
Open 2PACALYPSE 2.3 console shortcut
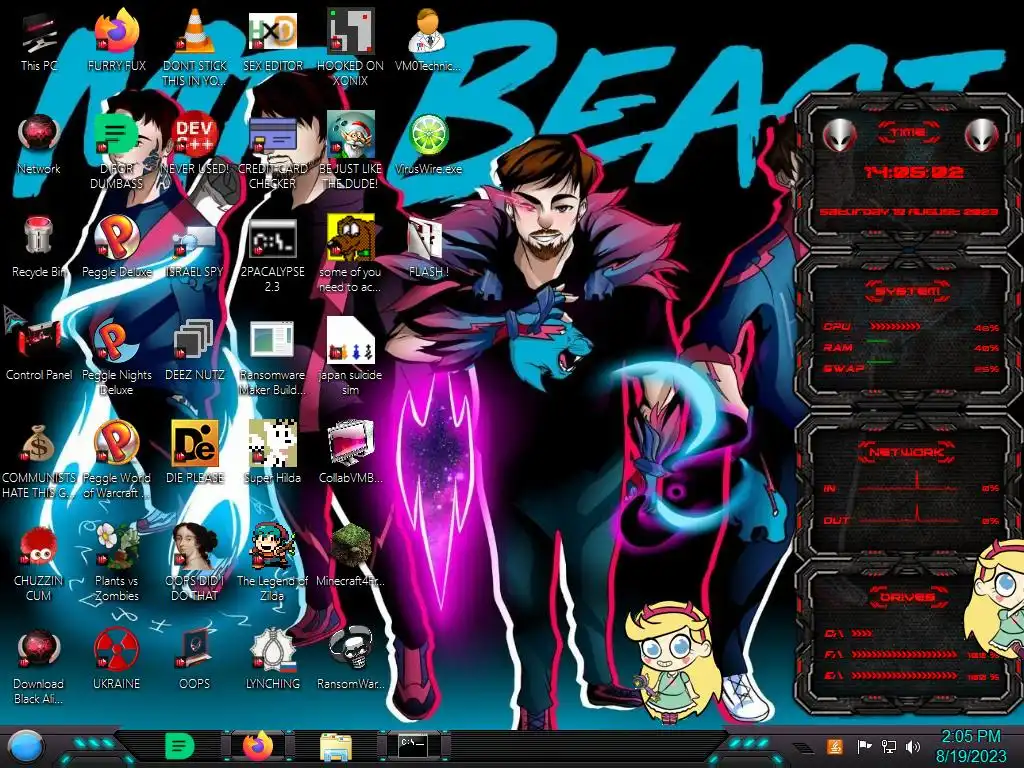pyautogui.click(x=272, y=255)
